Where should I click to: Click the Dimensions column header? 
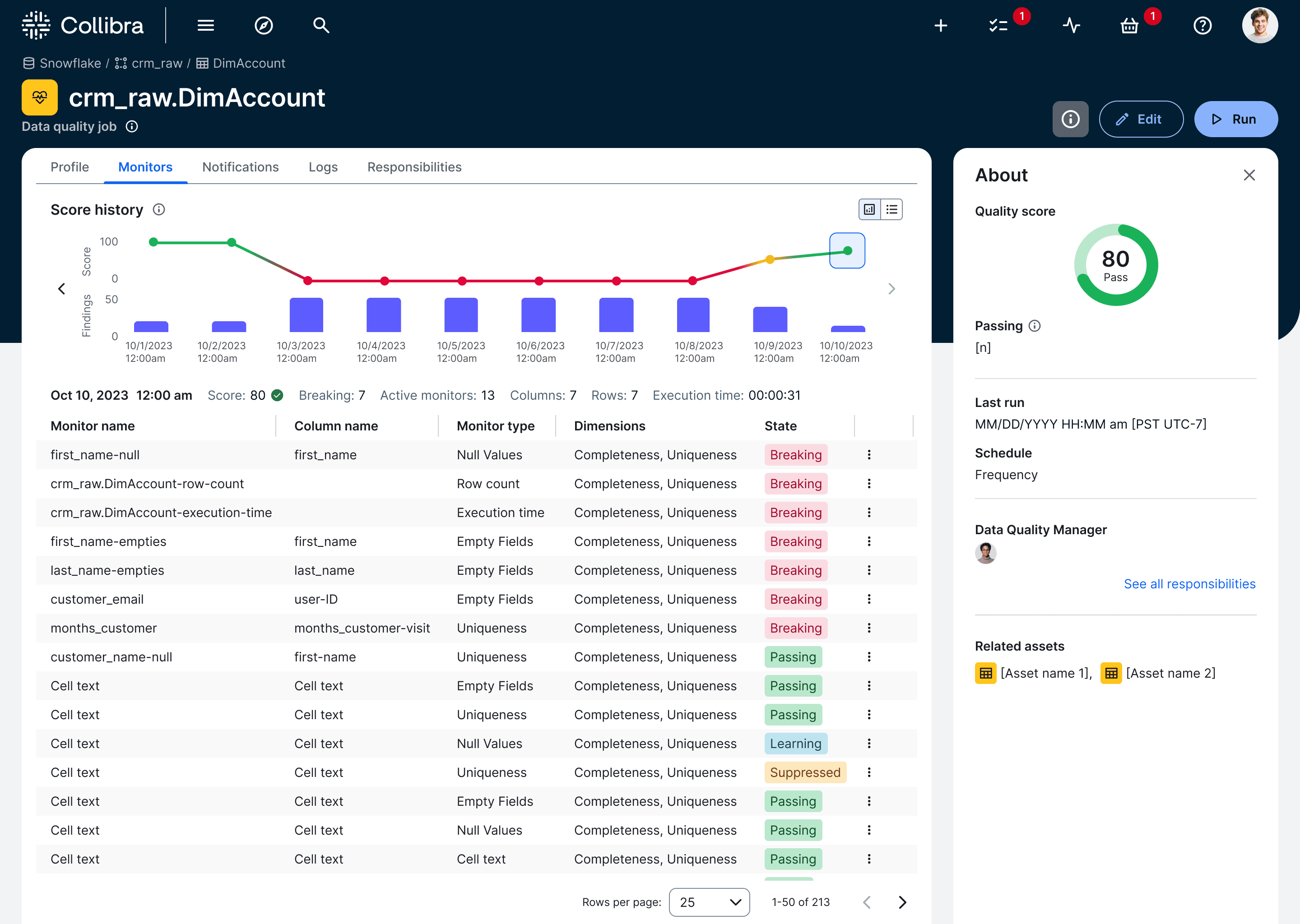coord(609,426)
